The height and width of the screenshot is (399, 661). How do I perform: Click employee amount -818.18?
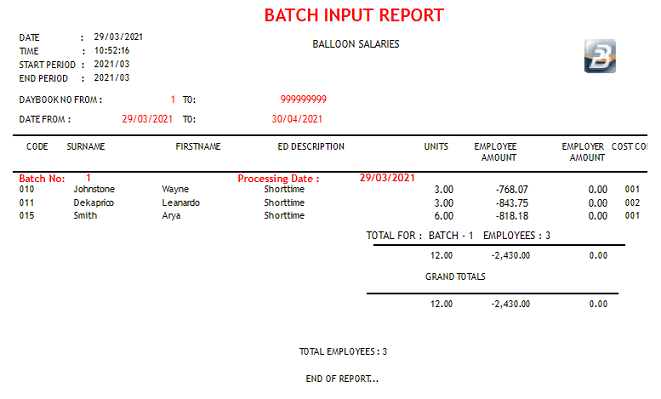coord(512,216)
